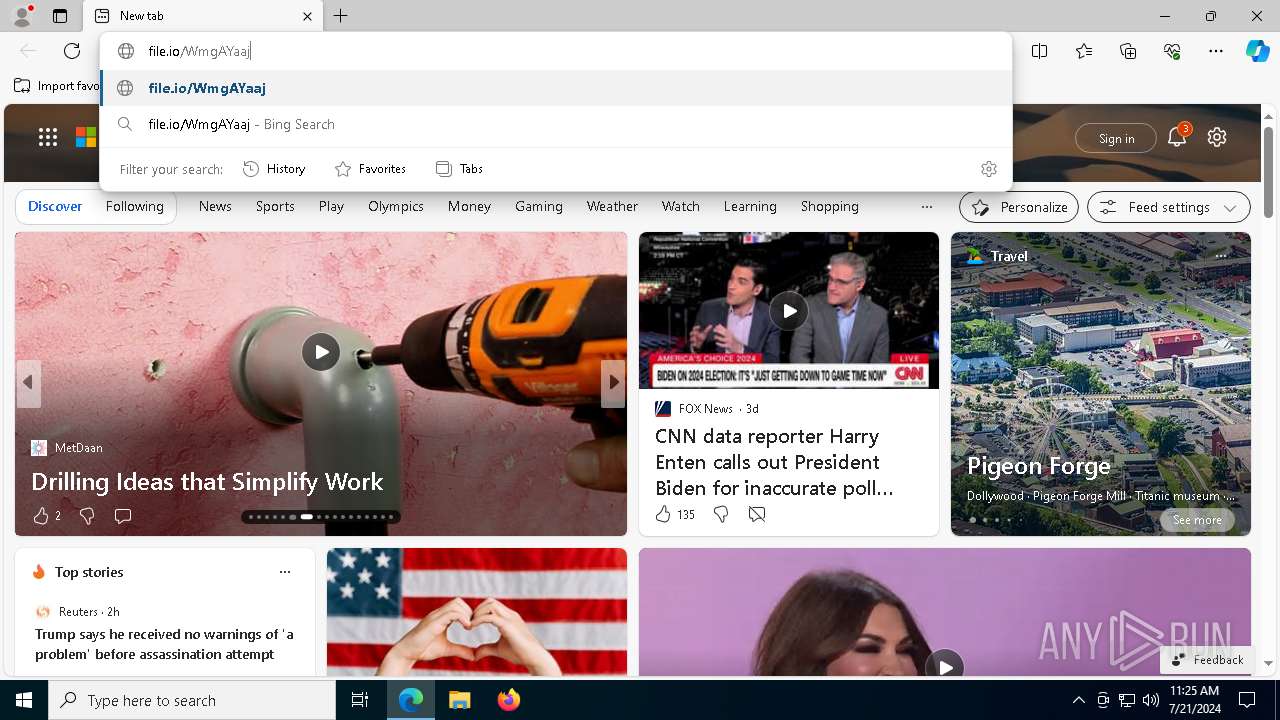The height and width of the screenshot is (720, 1280).
Task: Open the Reuters Trump warnings headline
Action: tap(164, 644)
